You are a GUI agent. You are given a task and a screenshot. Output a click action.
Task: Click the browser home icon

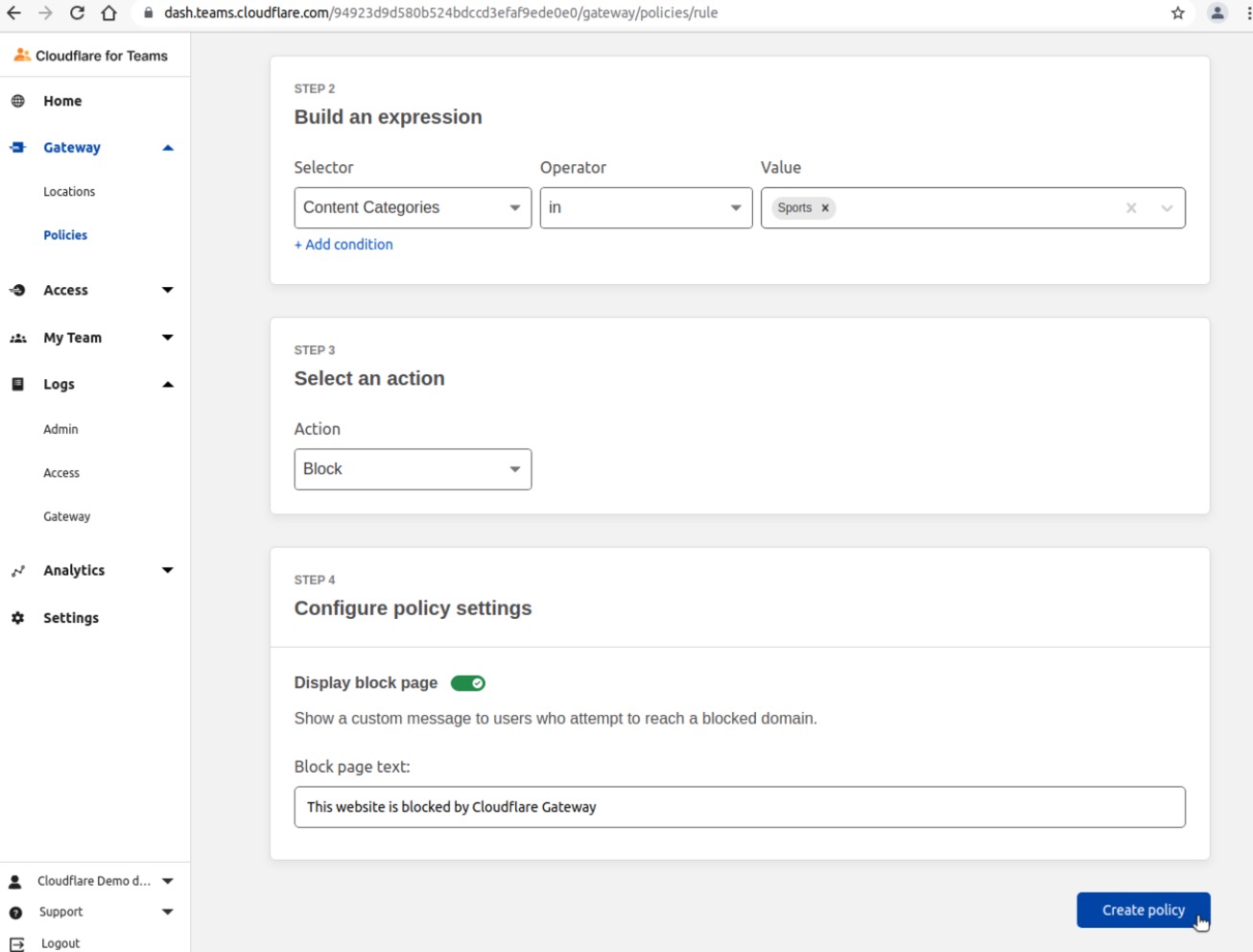[x=108, y=13]
